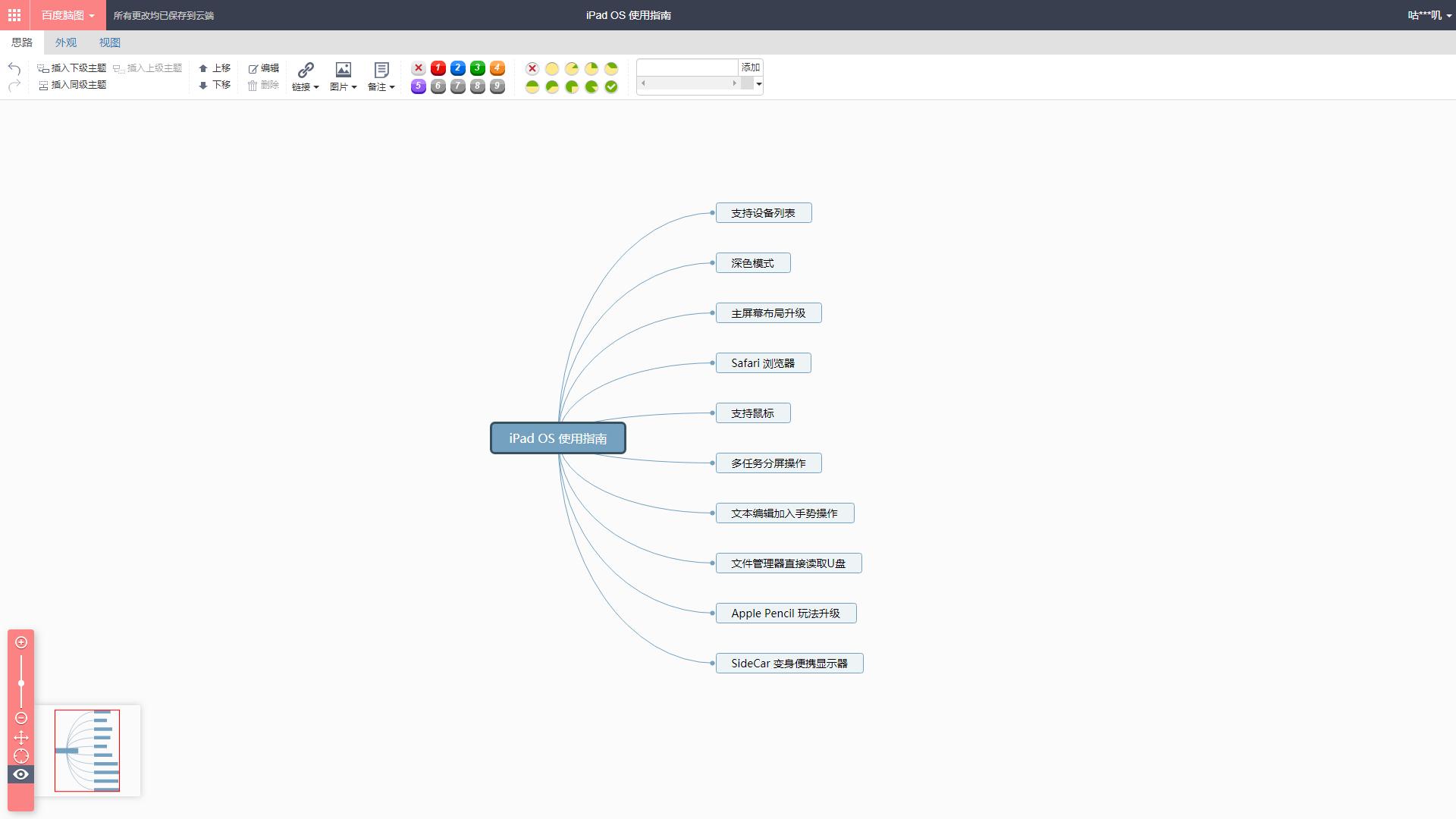Expand the 图片 image dropdown
This screenshot has width=1456, height=819.
click(x=344, y=86)
